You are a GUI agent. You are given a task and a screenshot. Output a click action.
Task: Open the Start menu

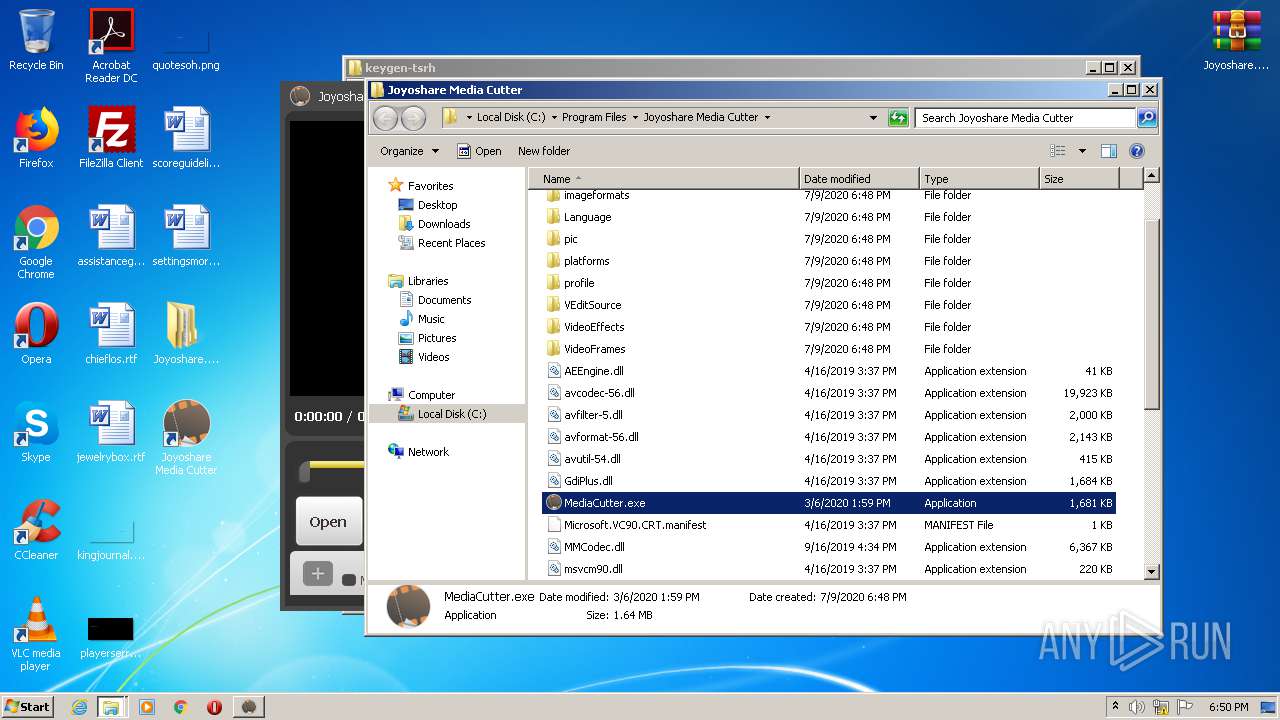click(28, 707)
